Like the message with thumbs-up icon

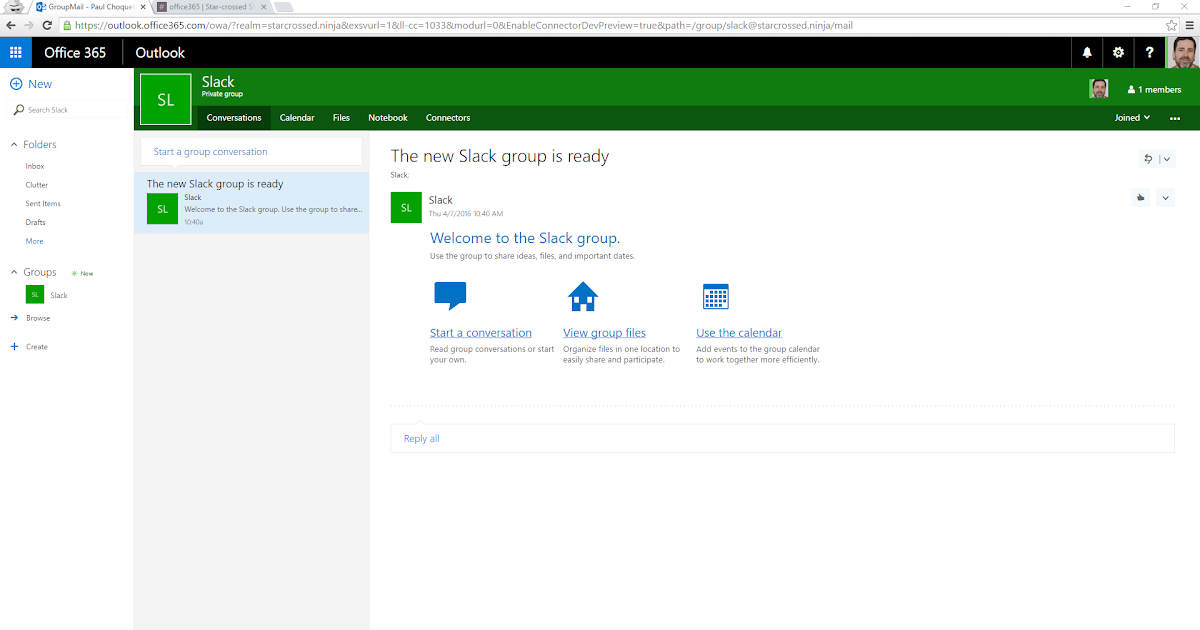(1140, 198)
